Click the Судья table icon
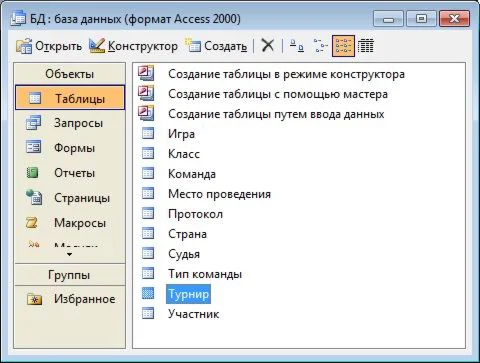 (x=148, y=253)
